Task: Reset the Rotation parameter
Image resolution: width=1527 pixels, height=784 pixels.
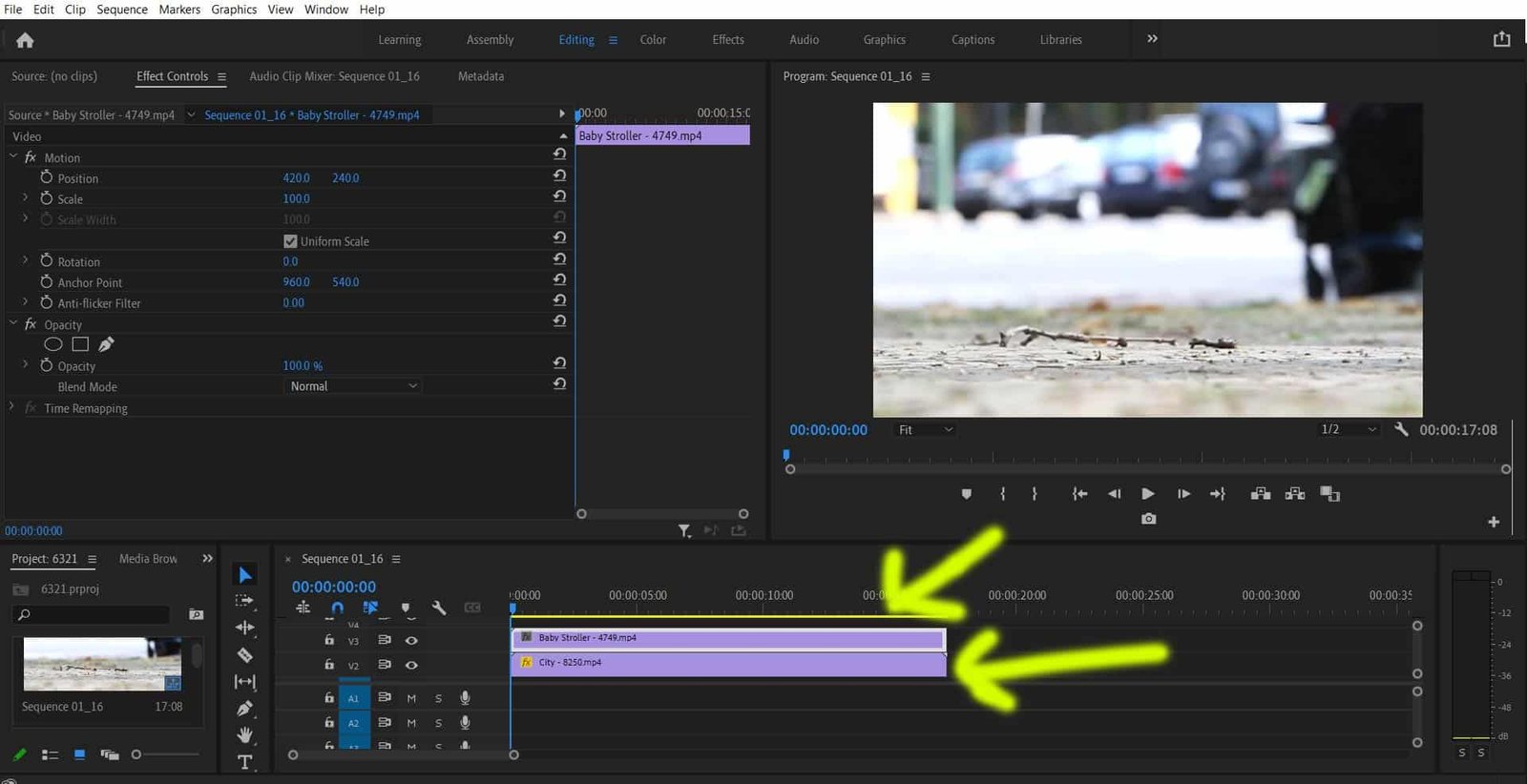Action: 559,258
